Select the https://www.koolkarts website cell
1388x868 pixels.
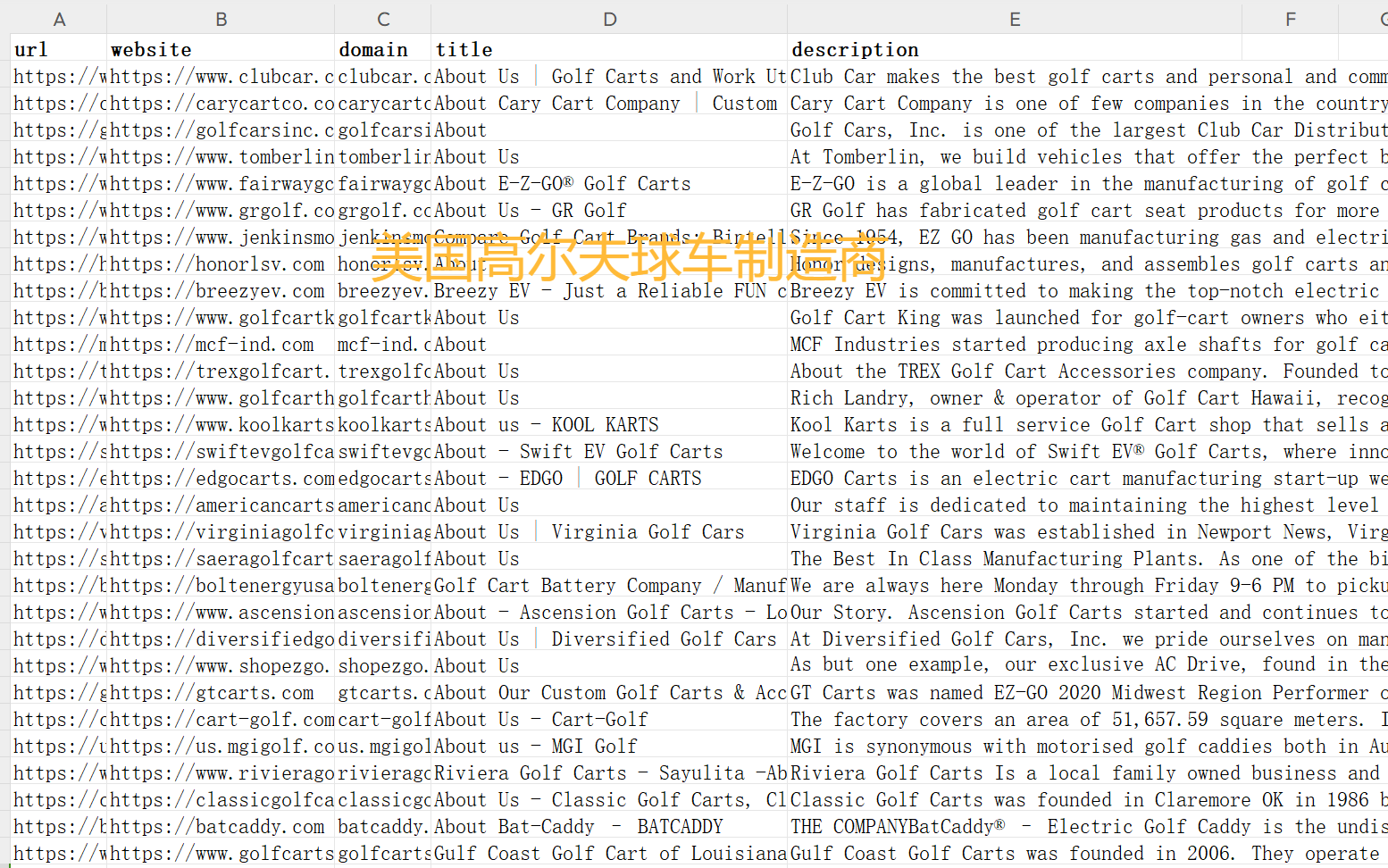(221, 424)
